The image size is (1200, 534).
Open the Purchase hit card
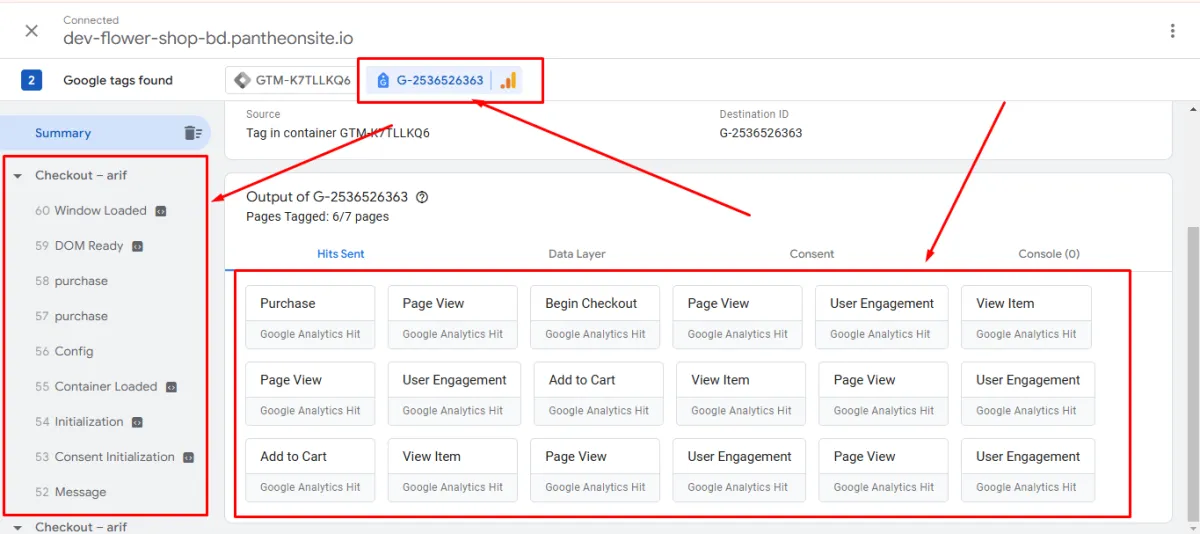pyautogui.click(x=310, y=317)
